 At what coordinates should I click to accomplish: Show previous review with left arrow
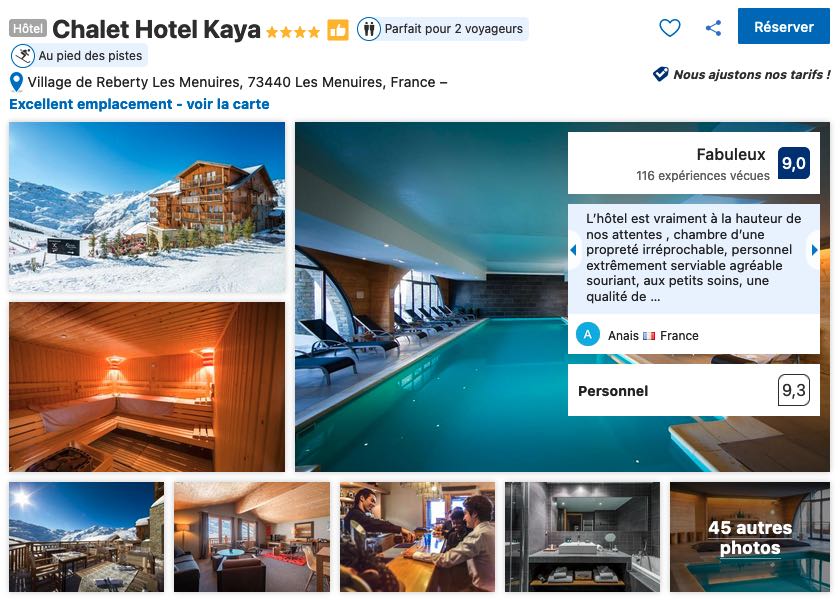tap(573, 250)
